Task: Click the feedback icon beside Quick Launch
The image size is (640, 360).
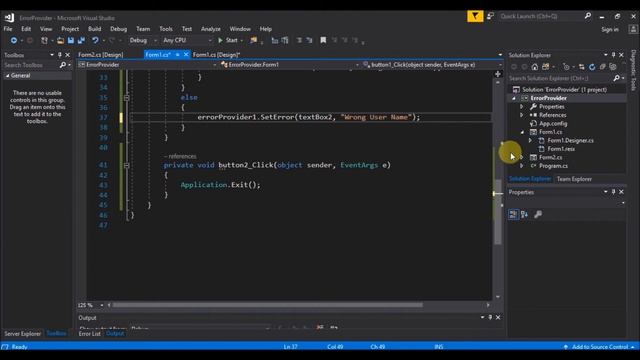Action: pyautogui.click(x=491, y=16)
